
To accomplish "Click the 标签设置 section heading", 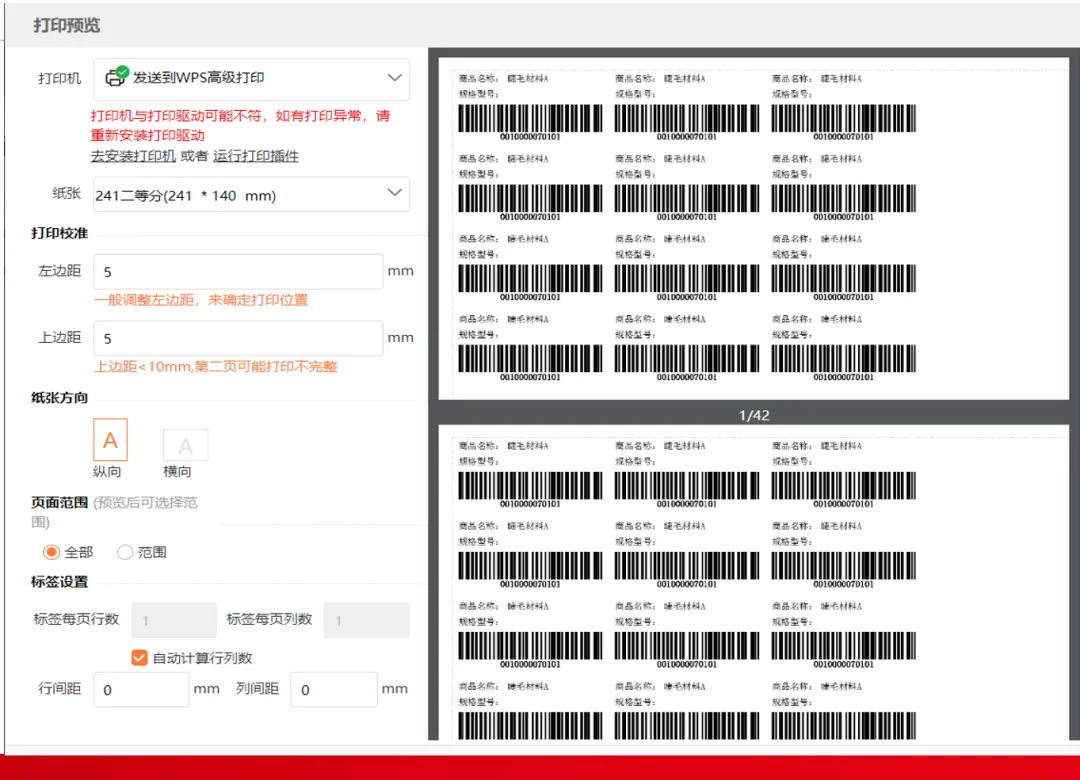I will [59, 582].
